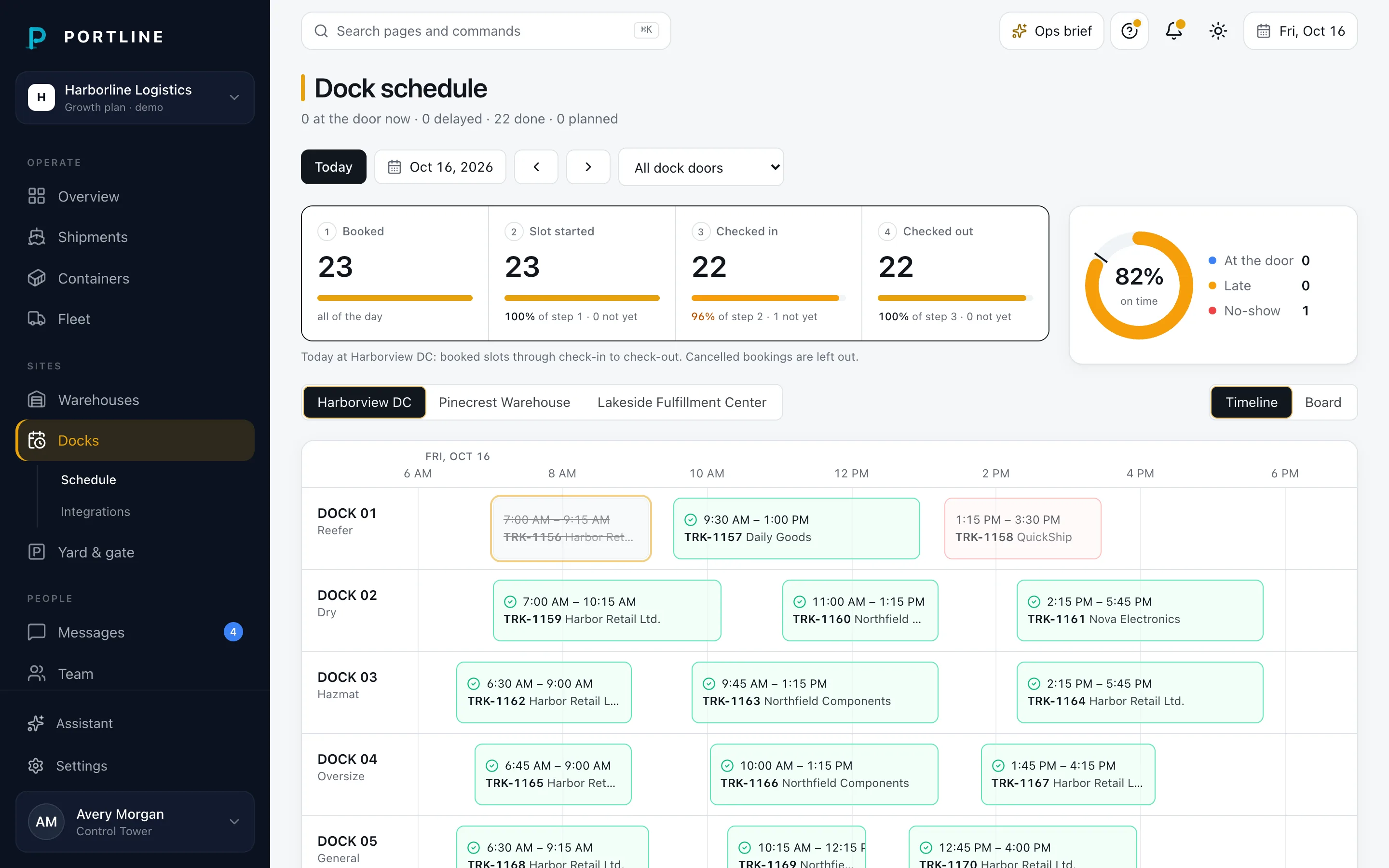The width and height of the screenshot is (1389, 868).
Task: Click the Checked in step card
Action: [769, 273]
